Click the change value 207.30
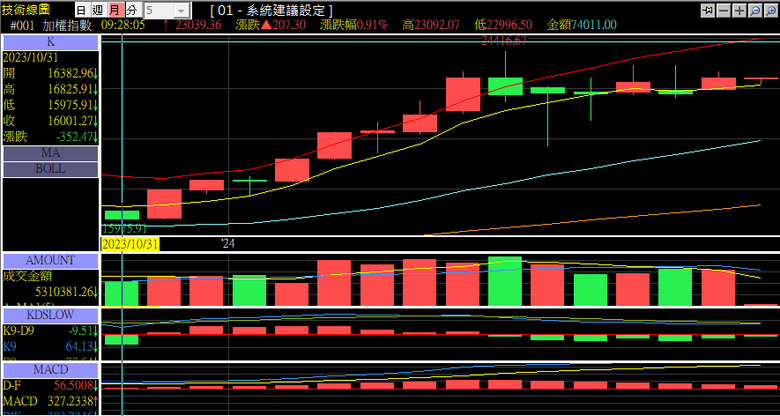Image resolution: width=780 pixels, height=416 pixels. click(289, 25)
